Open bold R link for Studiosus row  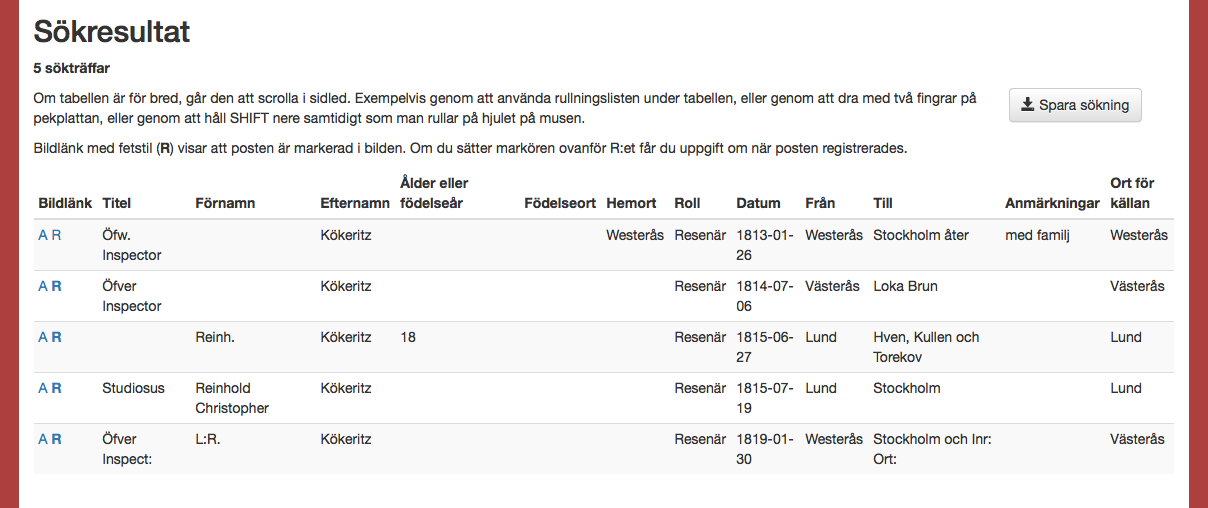click(57, 388)
